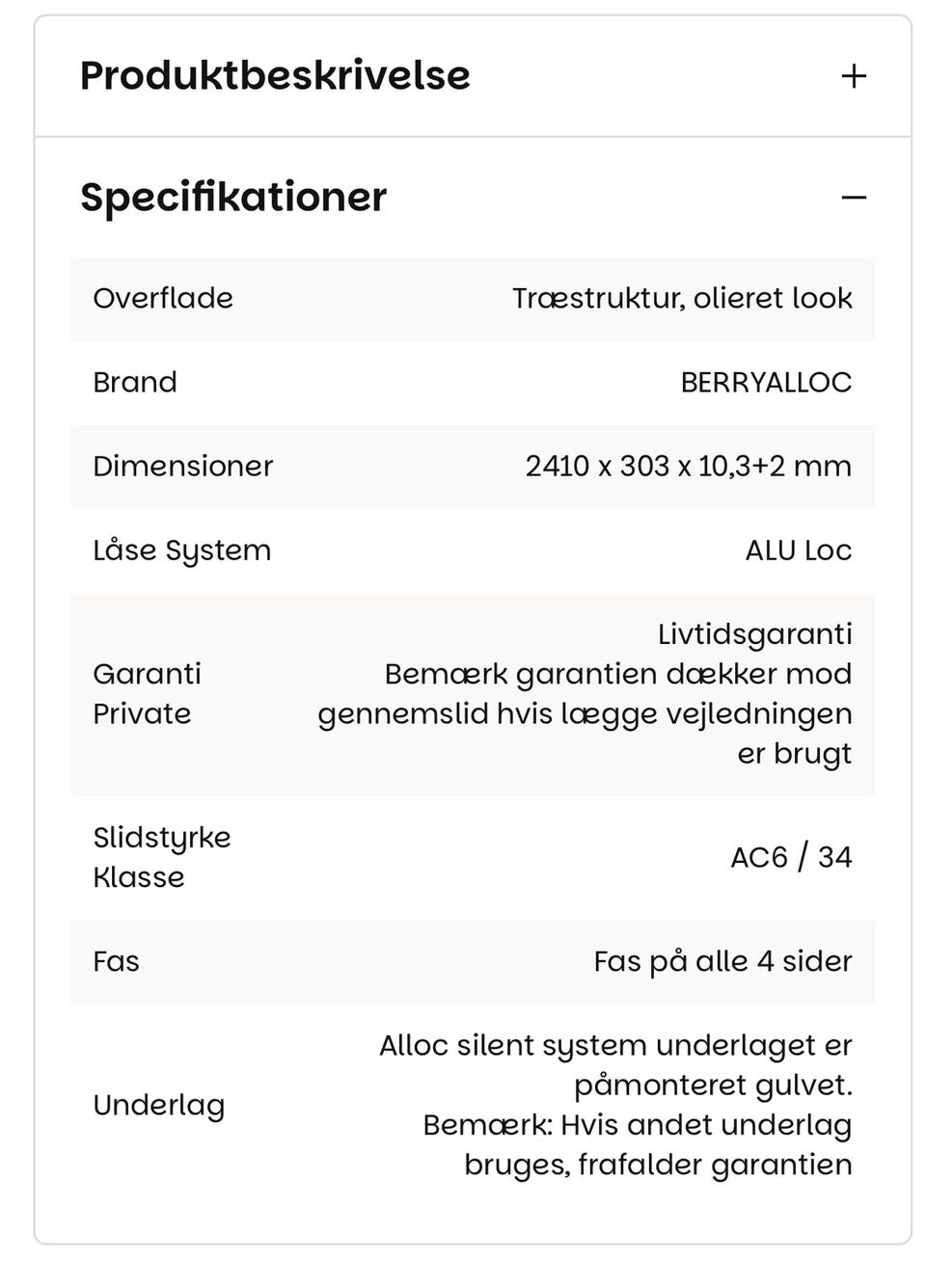Collapse Specifikationer with the minus icon
The image size is (926, 1288).
click(853, 198)
